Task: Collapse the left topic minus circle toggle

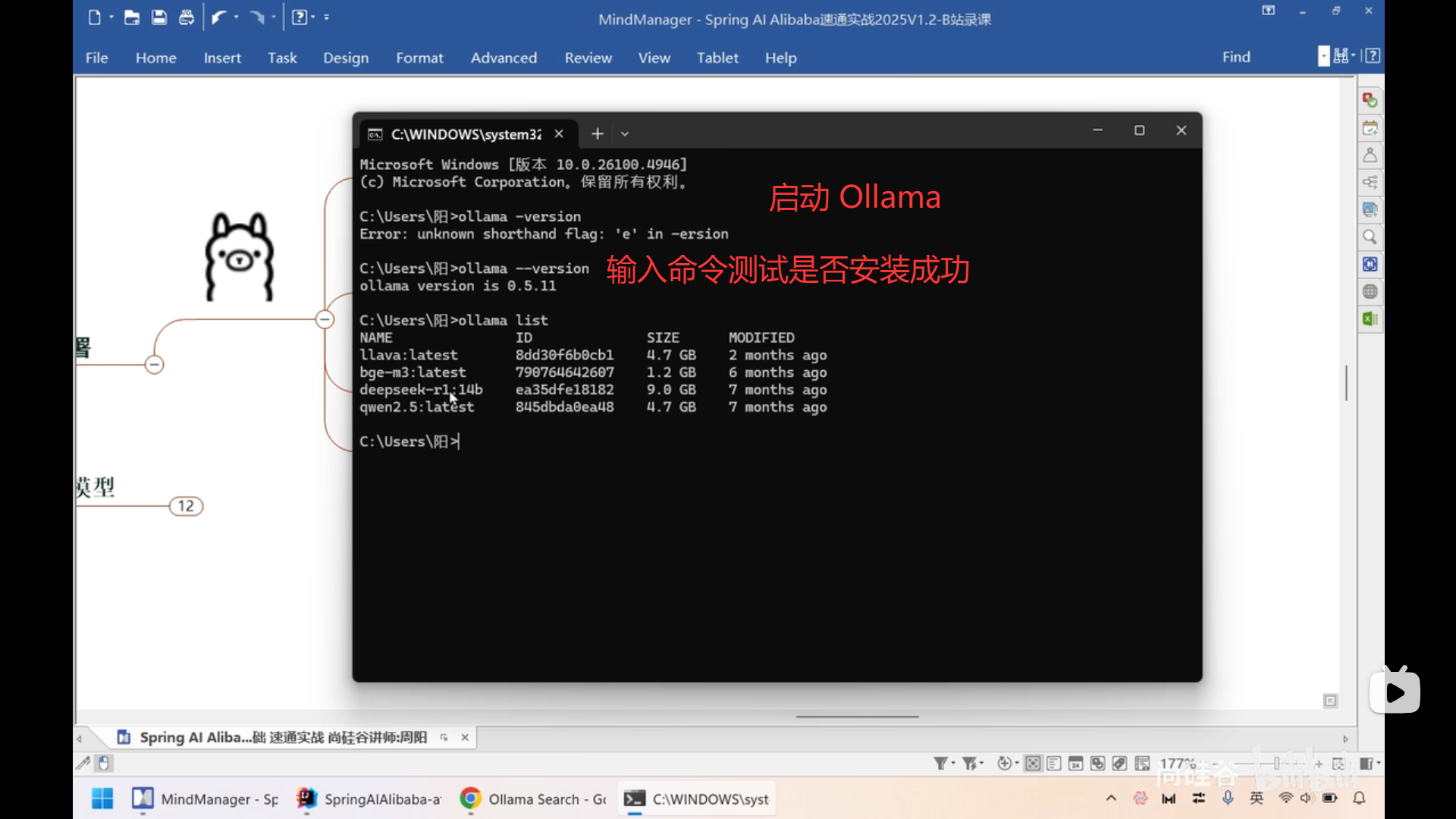Action: 154,365
